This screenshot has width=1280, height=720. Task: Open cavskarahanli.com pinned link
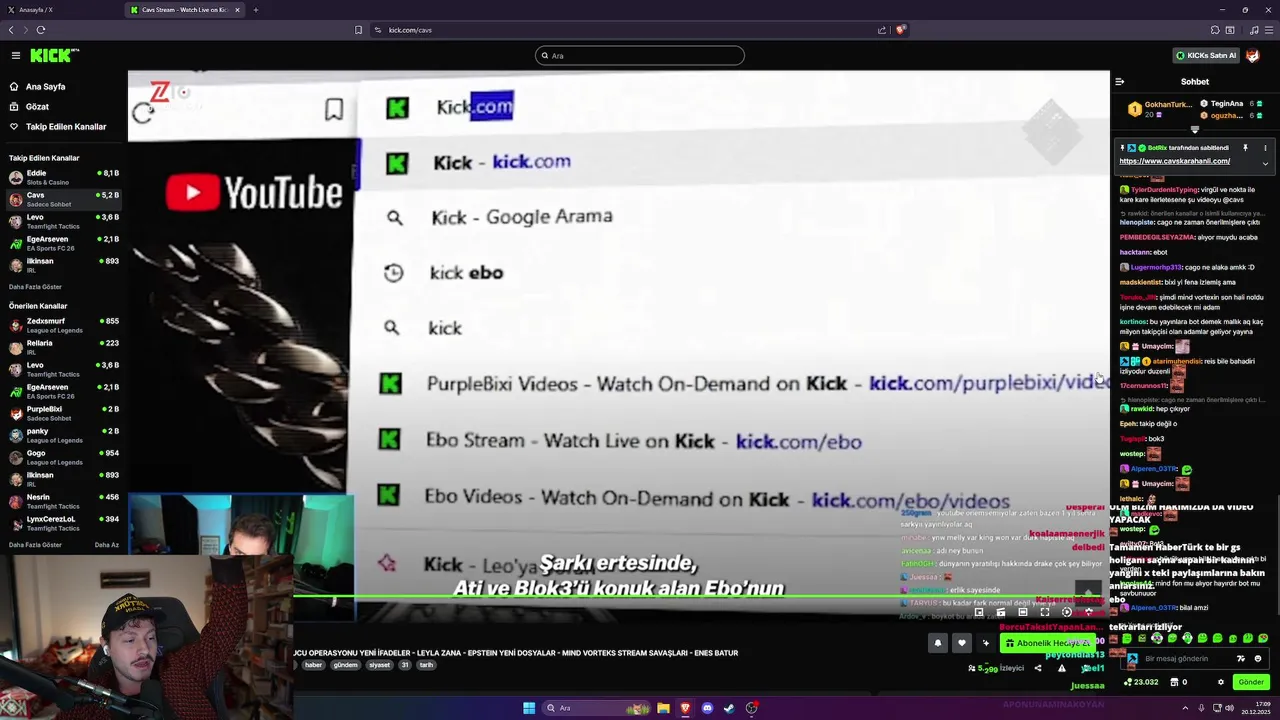tap(1174, 161)
